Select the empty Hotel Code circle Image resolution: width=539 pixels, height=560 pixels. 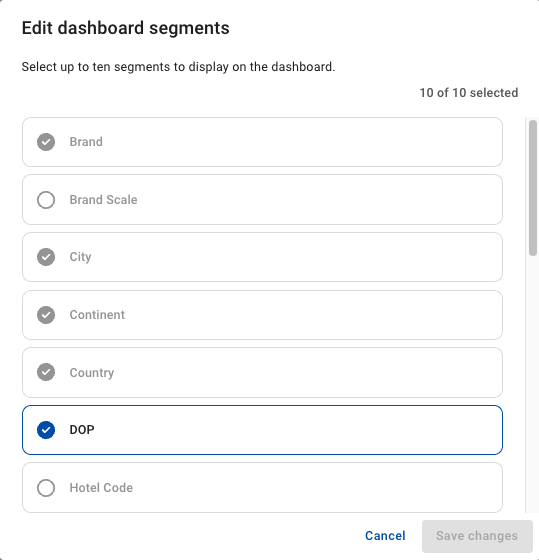46,488
